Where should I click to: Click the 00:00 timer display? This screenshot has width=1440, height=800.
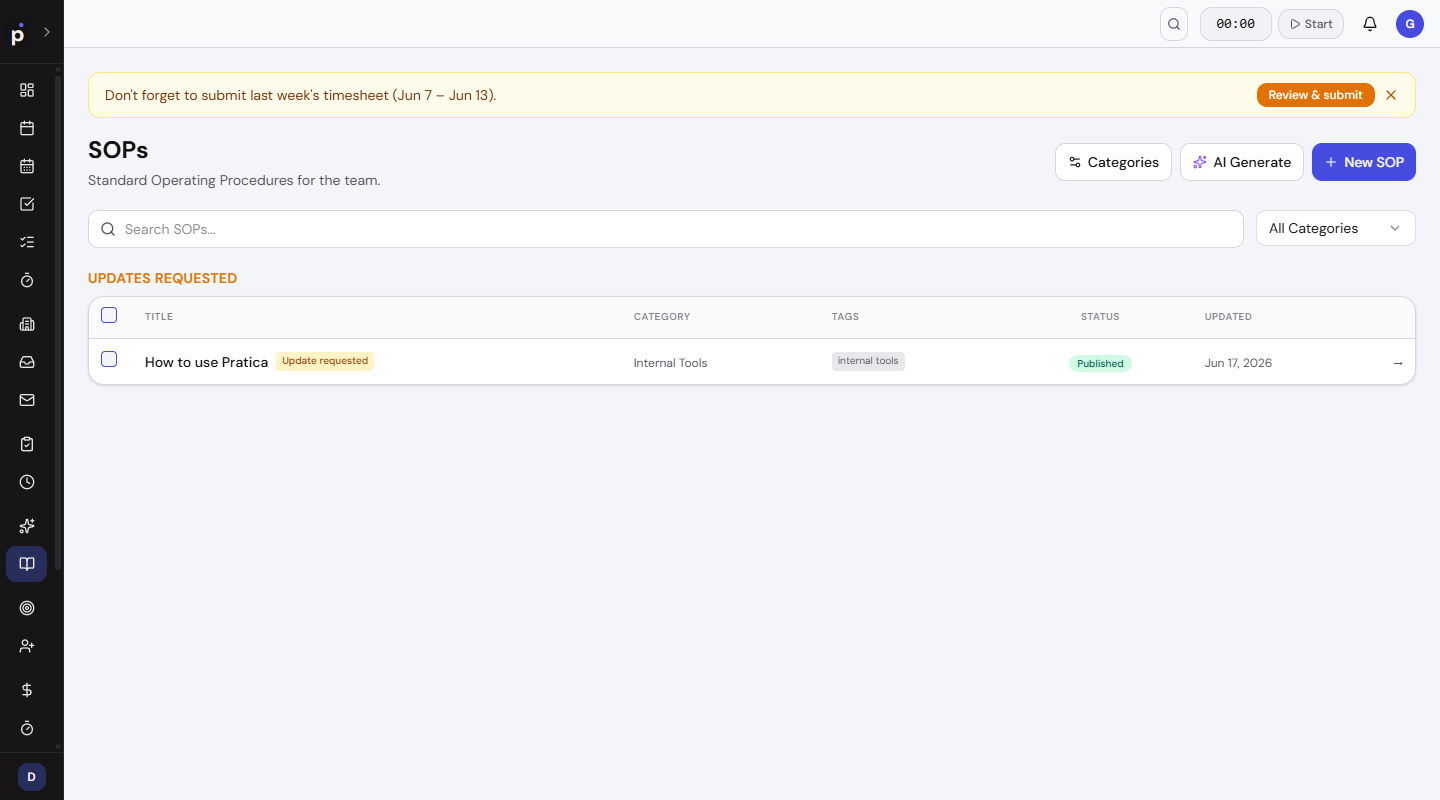[x=1236, y=24]
